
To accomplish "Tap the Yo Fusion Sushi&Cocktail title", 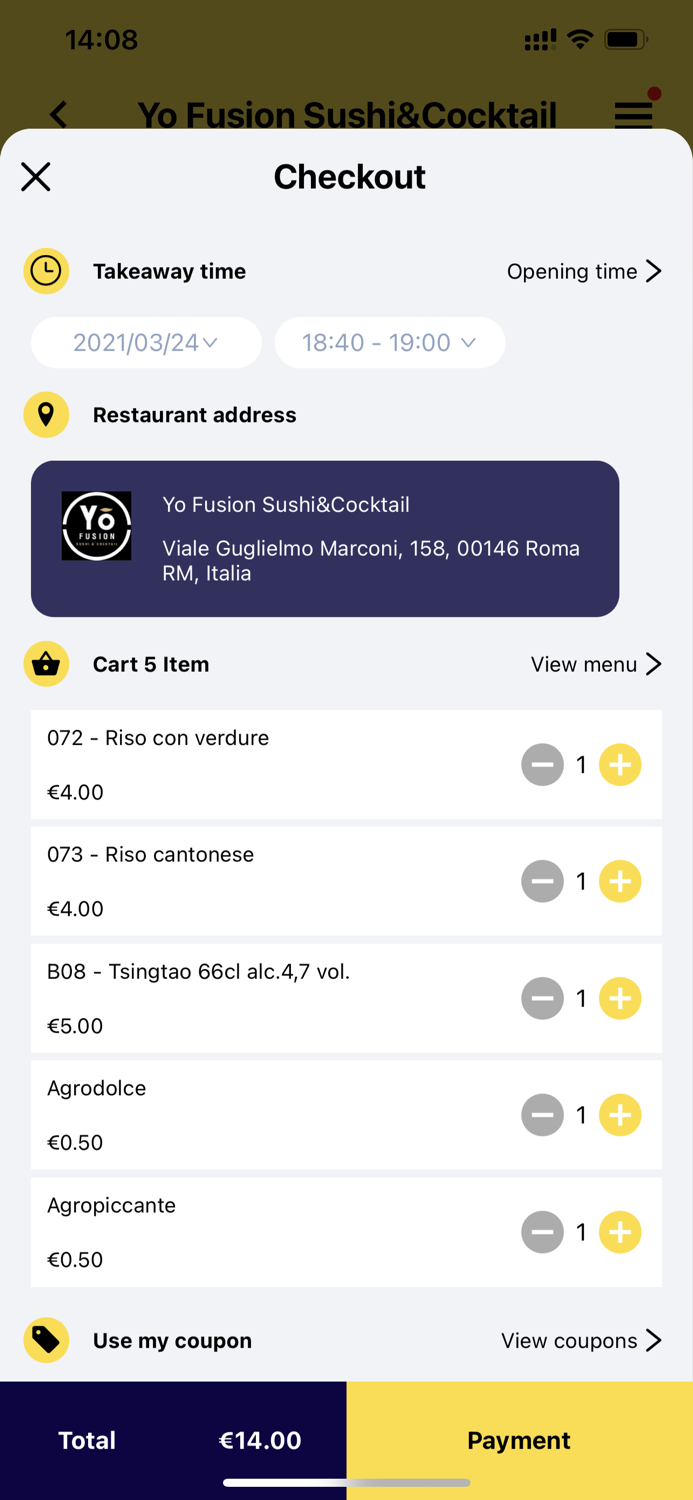I will coord(346,114).
